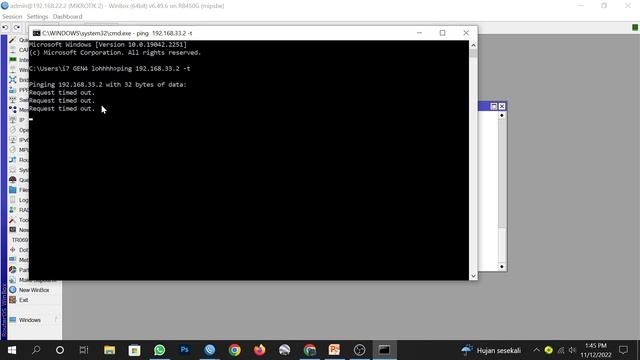Click the cmd window scroll-up arrow

click(x=473, y=45)
